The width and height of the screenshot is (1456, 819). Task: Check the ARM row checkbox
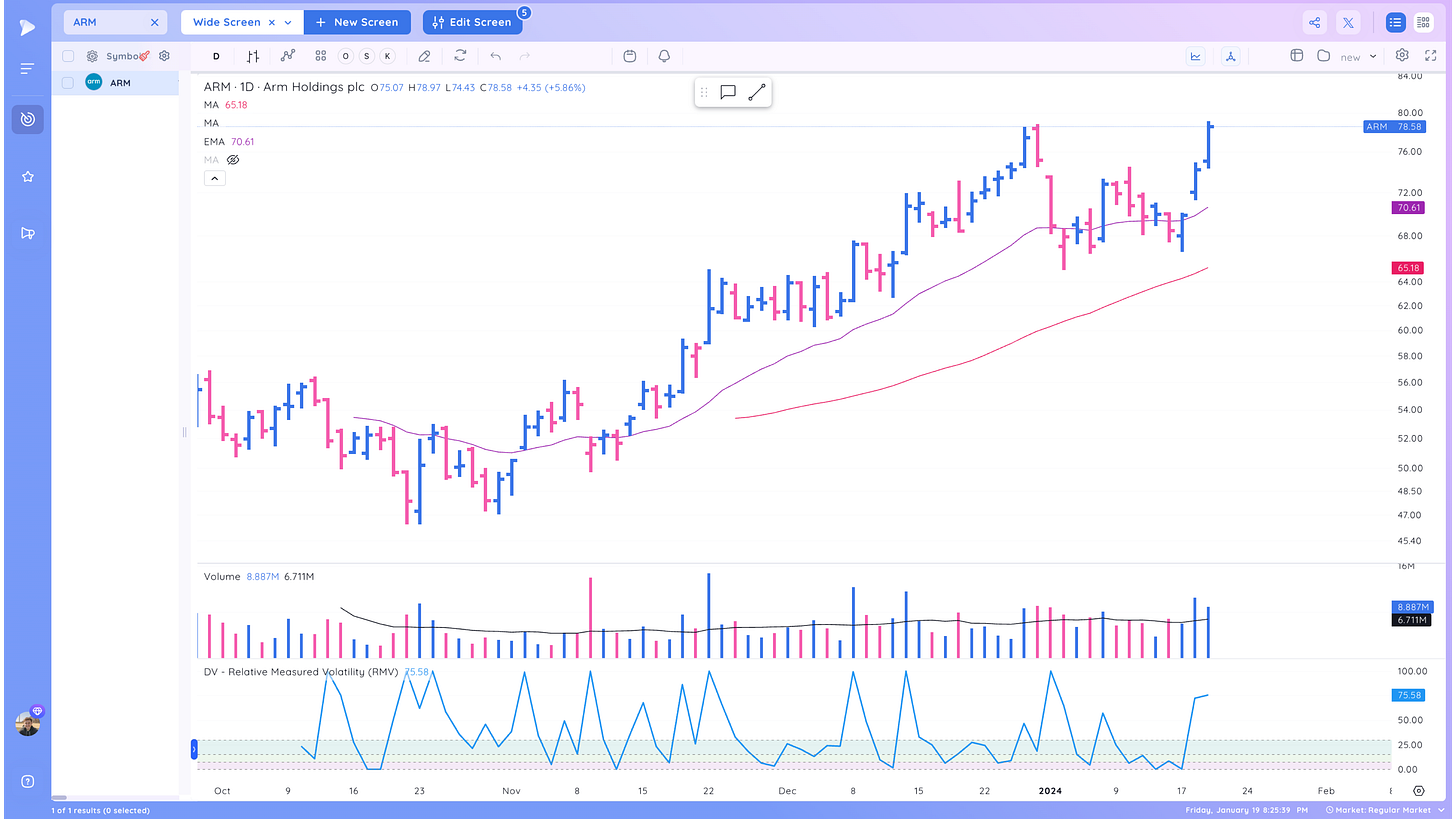[x=68, y=83]
